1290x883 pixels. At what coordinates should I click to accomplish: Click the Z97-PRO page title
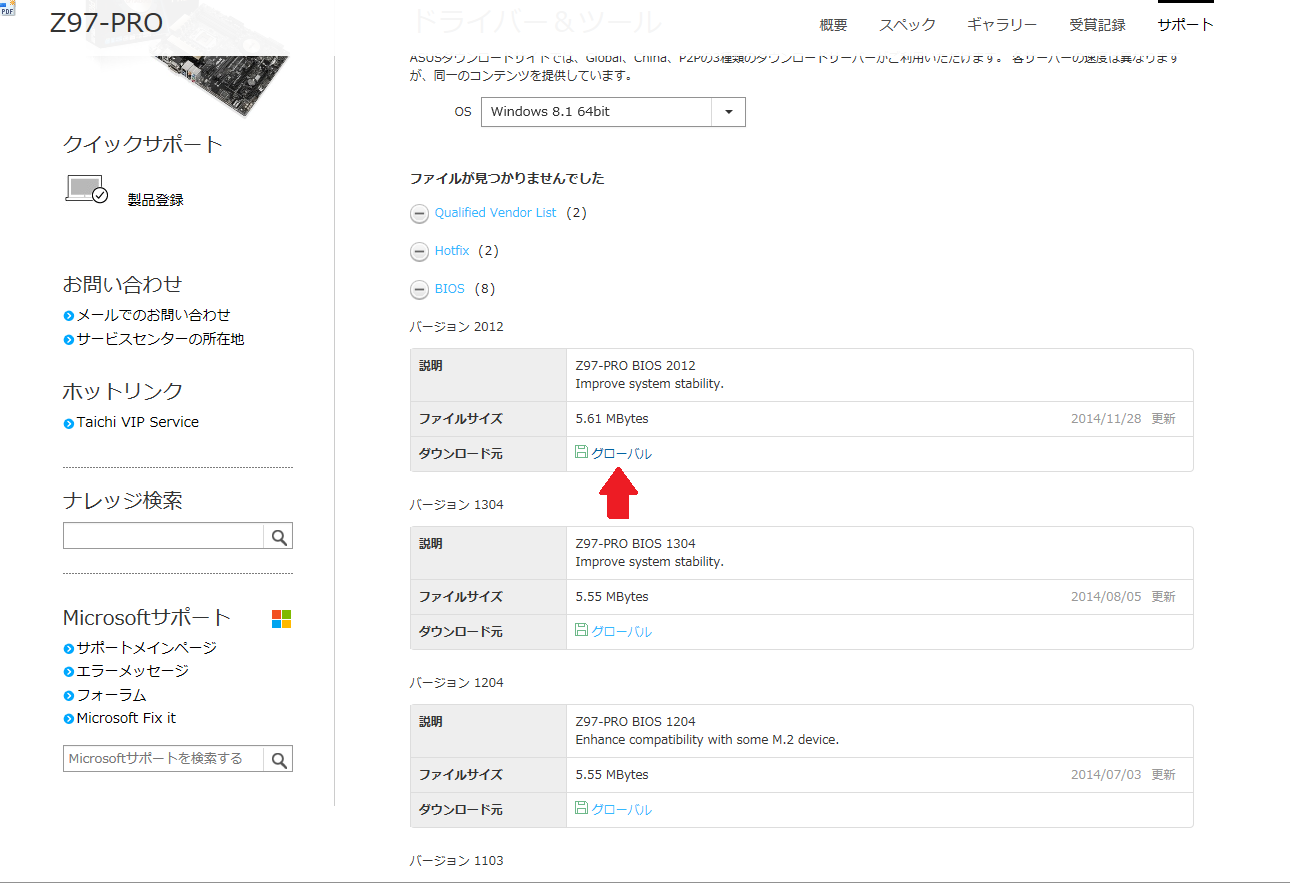[x=106, y=23]
